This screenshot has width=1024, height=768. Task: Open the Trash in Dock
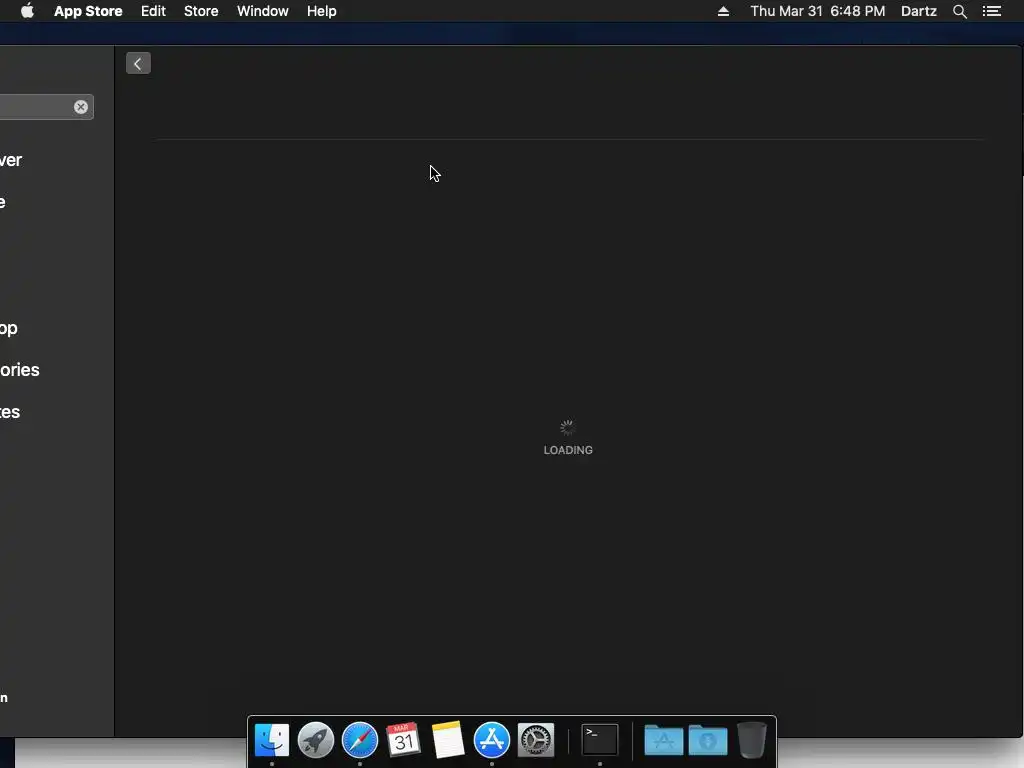[x=752, y=740]
